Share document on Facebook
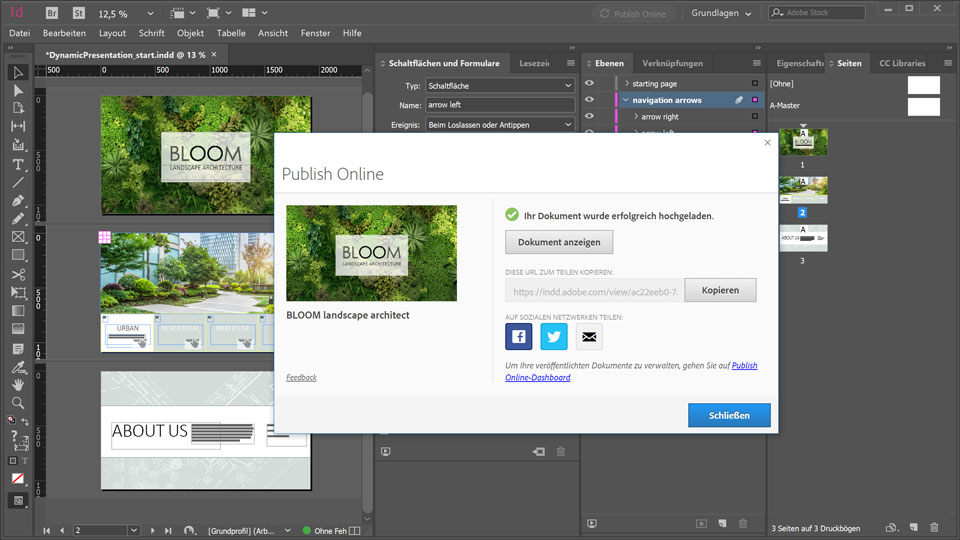This screenshot has width=960, height=540. click(519, 336)
